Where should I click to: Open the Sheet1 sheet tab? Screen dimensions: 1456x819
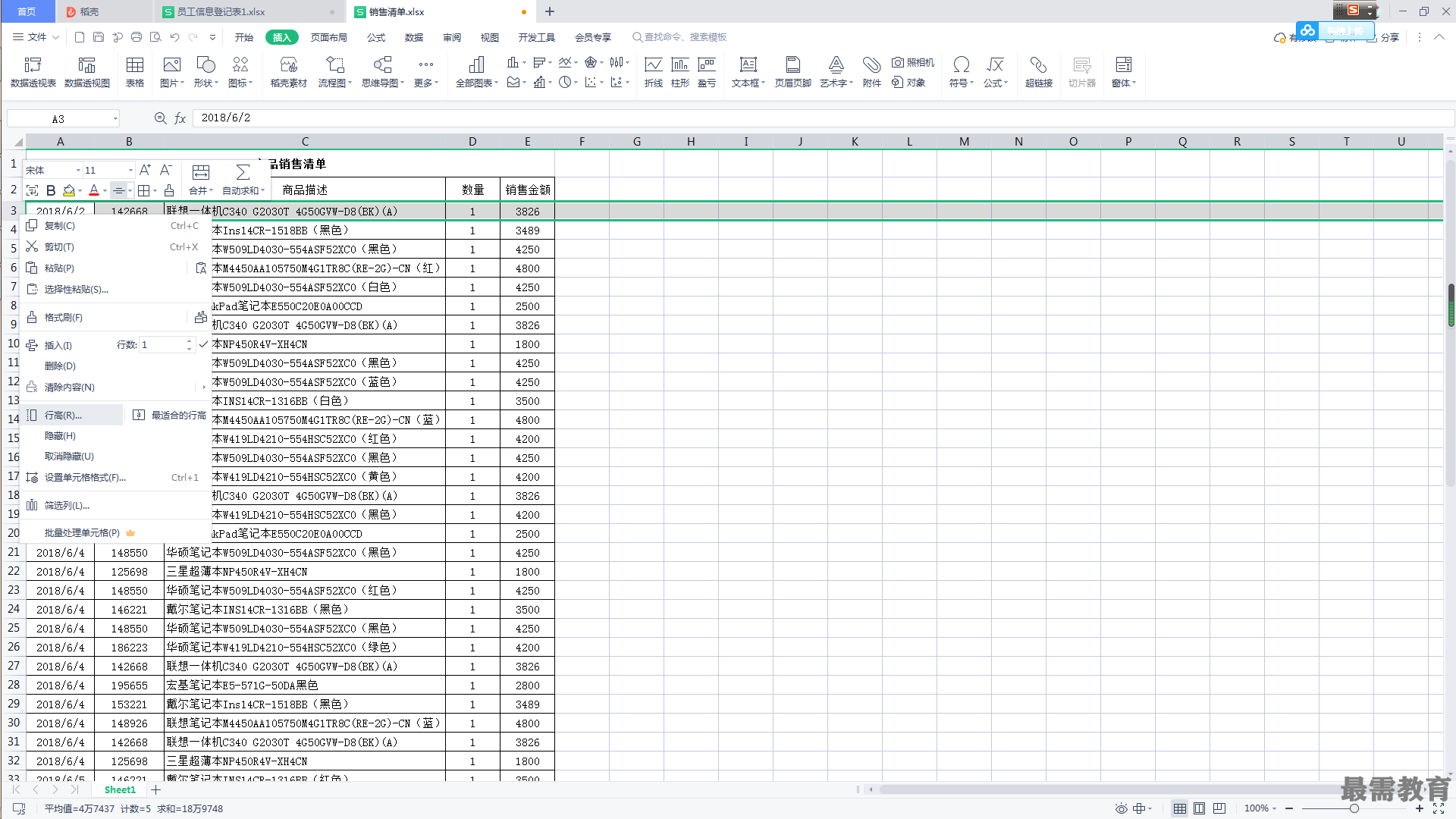pyautogui.click(x=120, y=789)
